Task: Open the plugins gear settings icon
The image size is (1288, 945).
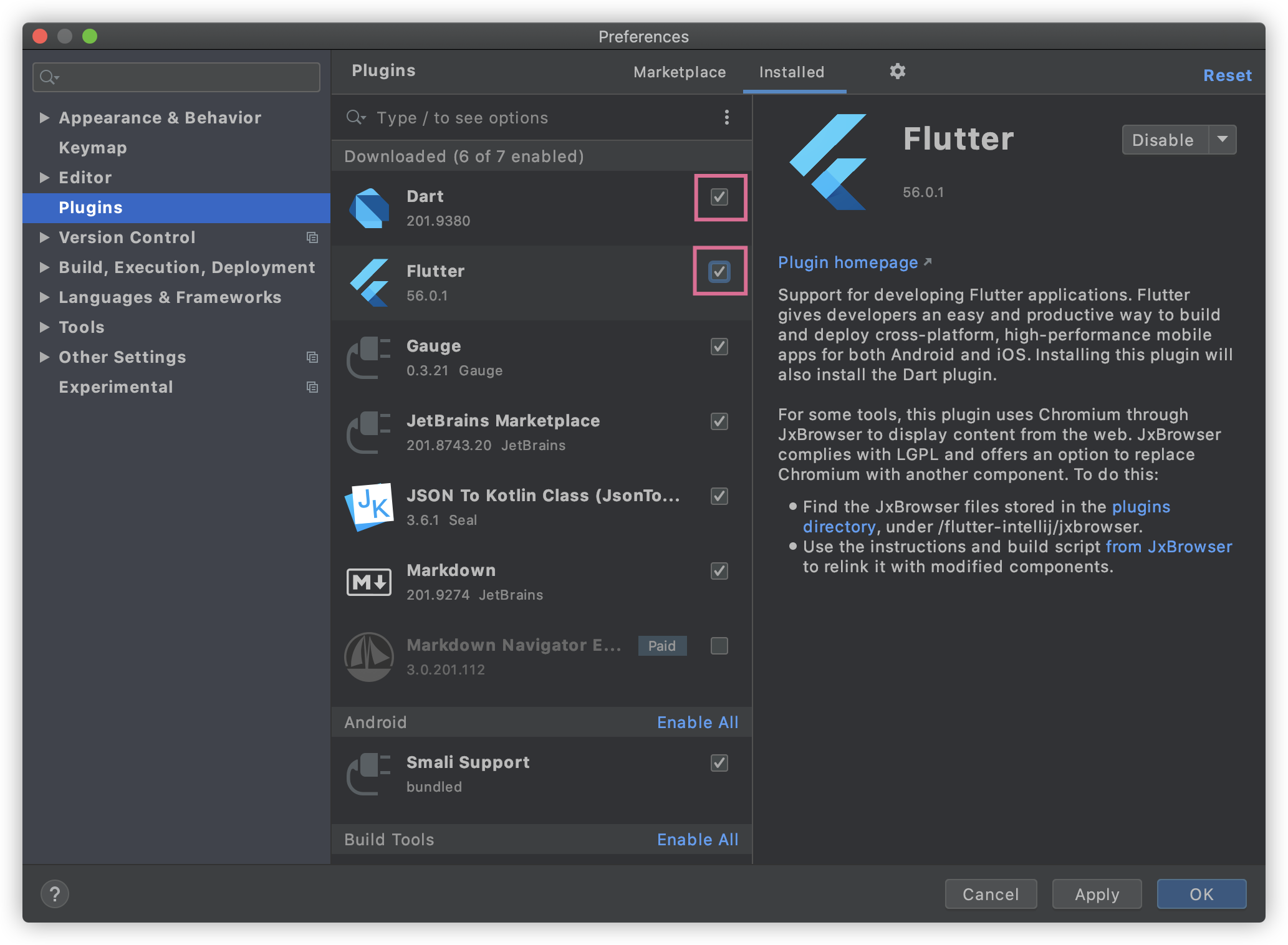Action: point(897,72)
